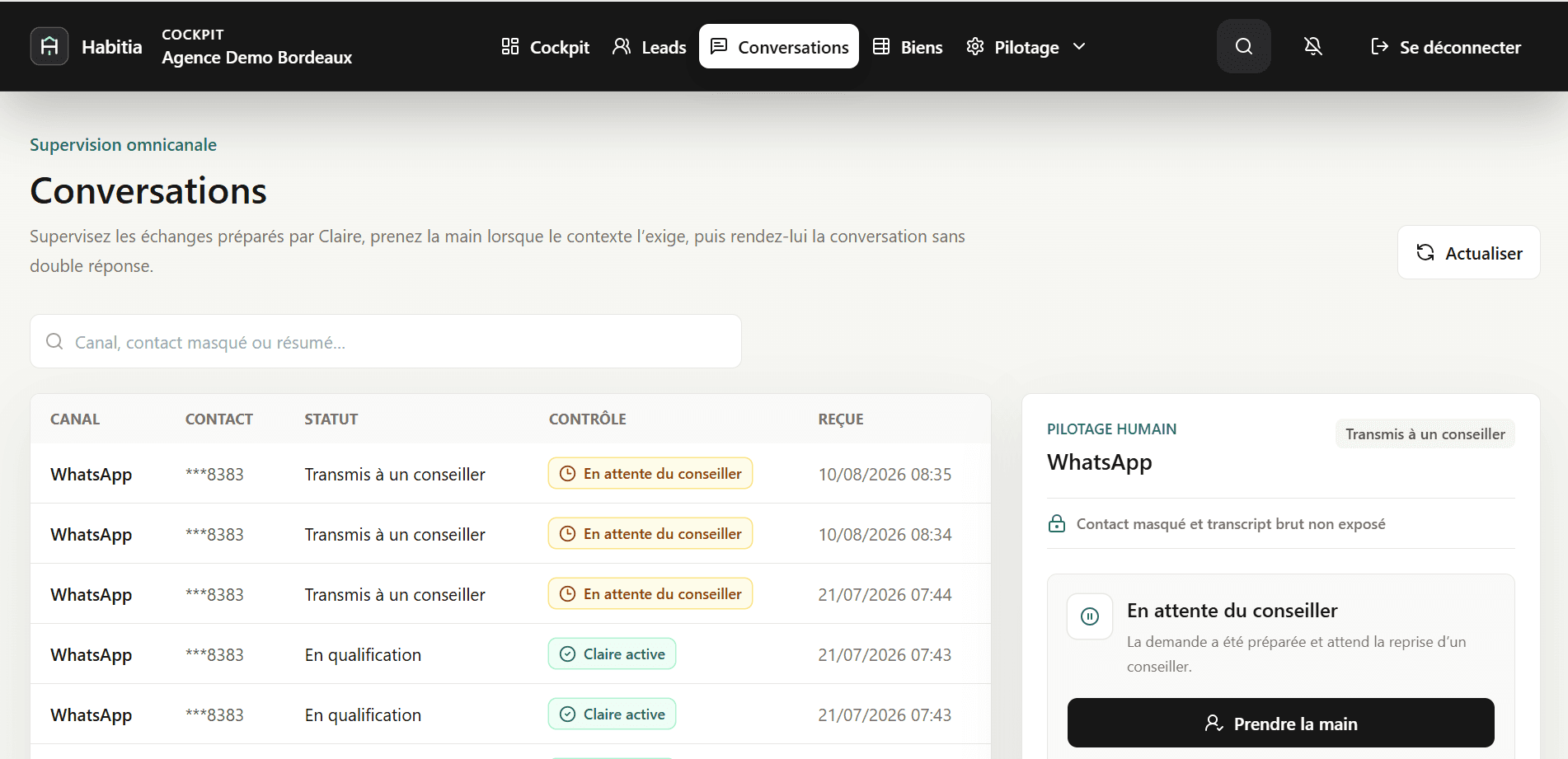The width and height of the screenshot is (1568, 759).
Task: Click the clock icon in the 07:44 row badge
Action: coord(567,593)
